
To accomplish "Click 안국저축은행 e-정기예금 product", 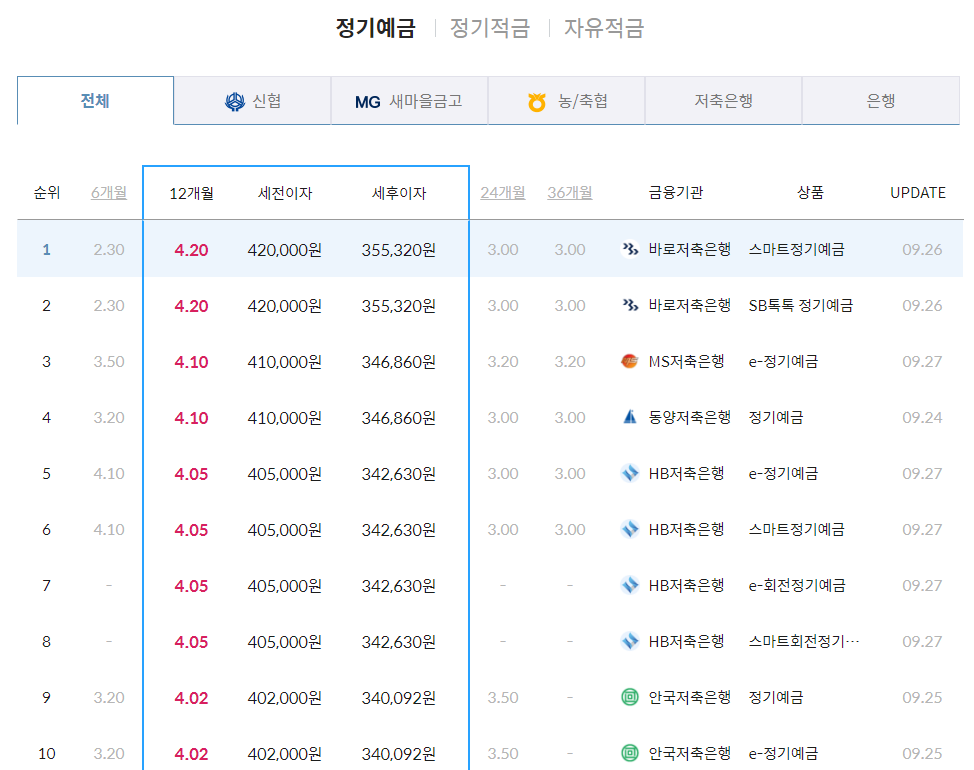I will point(783,753).
